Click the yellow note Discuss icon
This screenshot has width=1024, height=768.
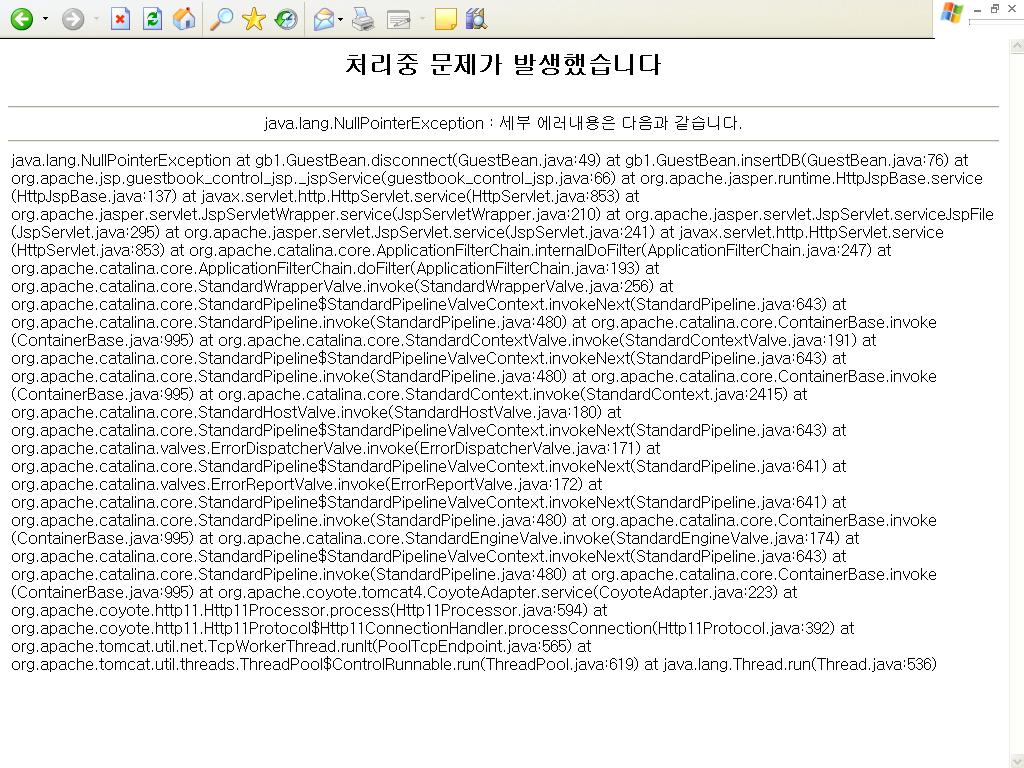pyautogui.click(x=445, y=19)
